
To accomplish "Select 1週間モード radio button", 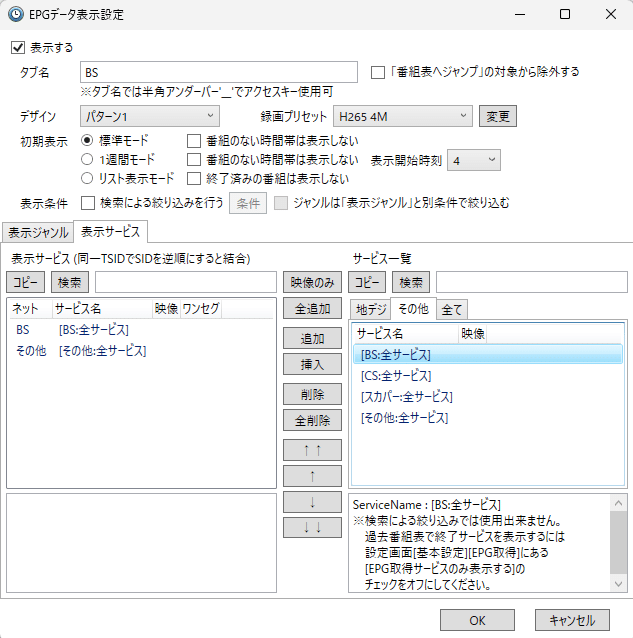I will (87, 159).
